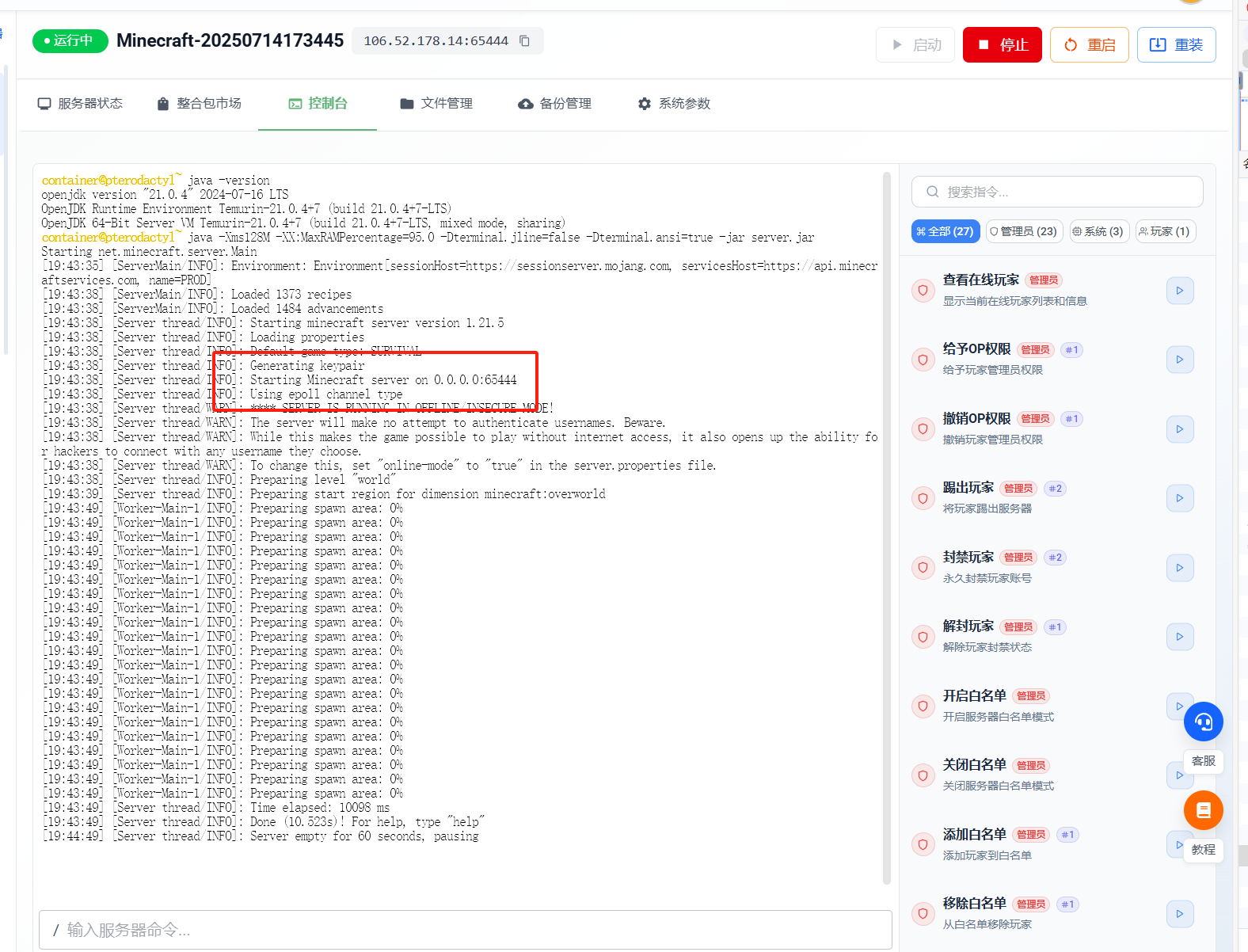Click the shield icon beside 查看在线玩家
The height and width of the screenshot is (952, 1248).
point(923,291)
